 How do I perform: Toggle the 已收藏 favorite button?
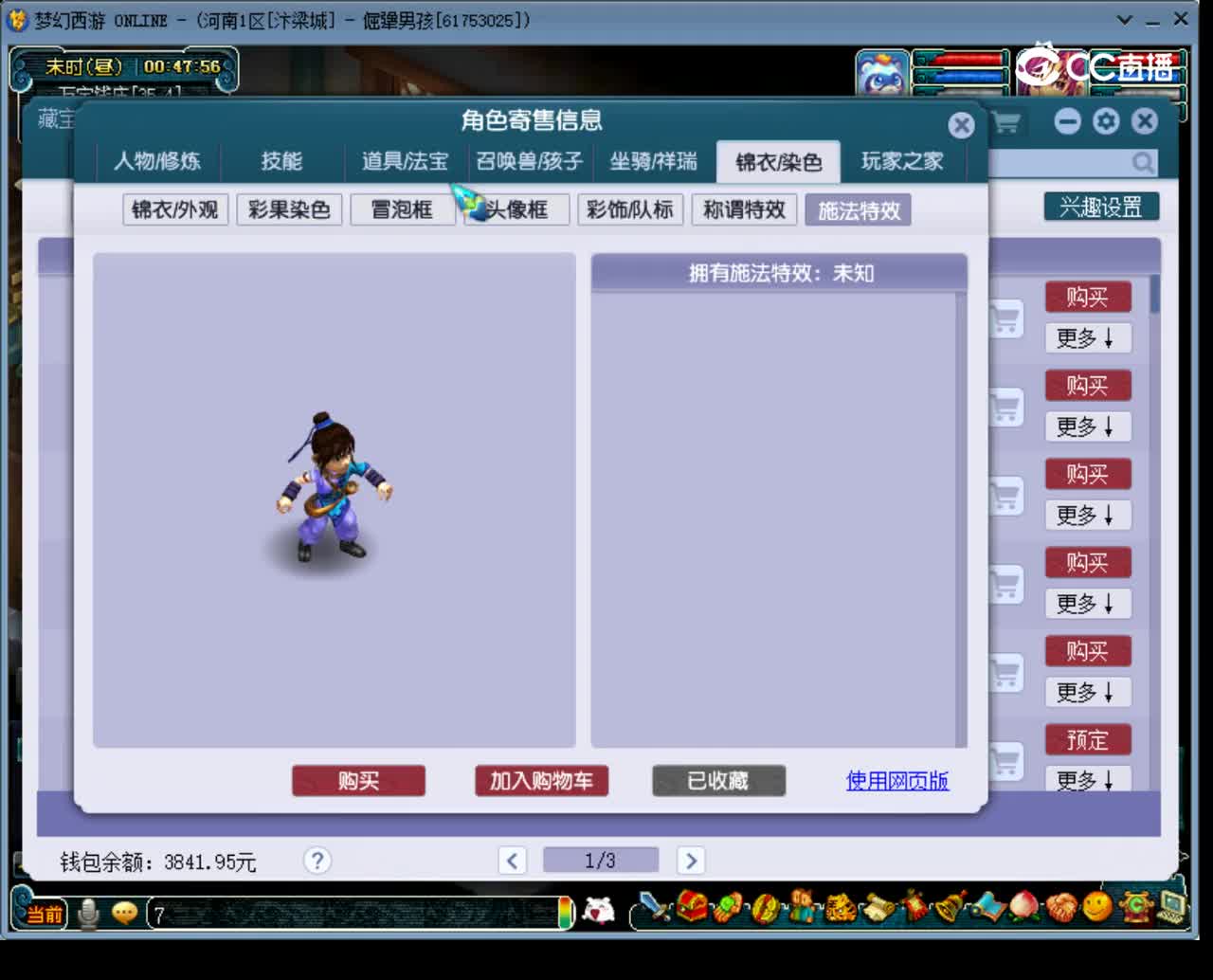coord(718,781)
